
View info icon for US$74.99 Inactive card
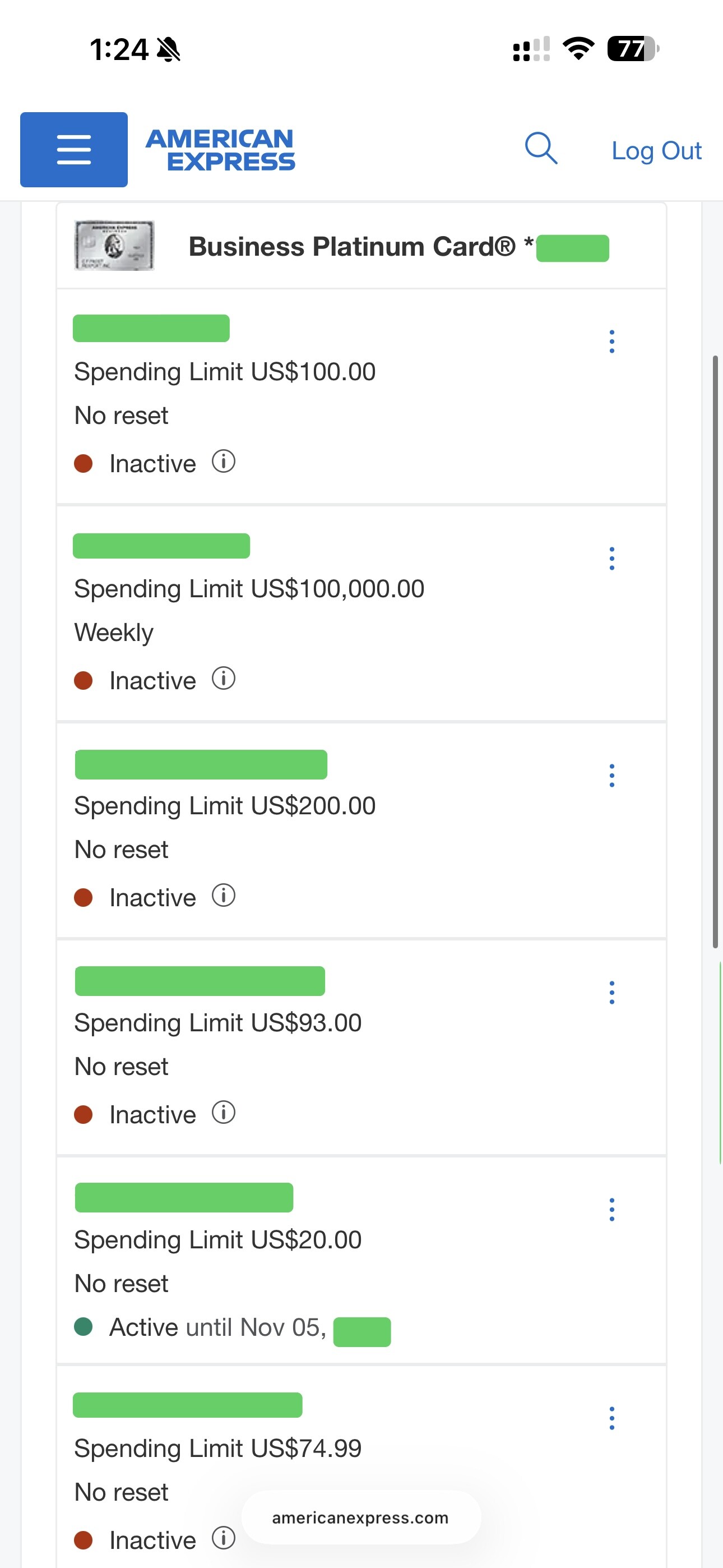[224, 1538]
